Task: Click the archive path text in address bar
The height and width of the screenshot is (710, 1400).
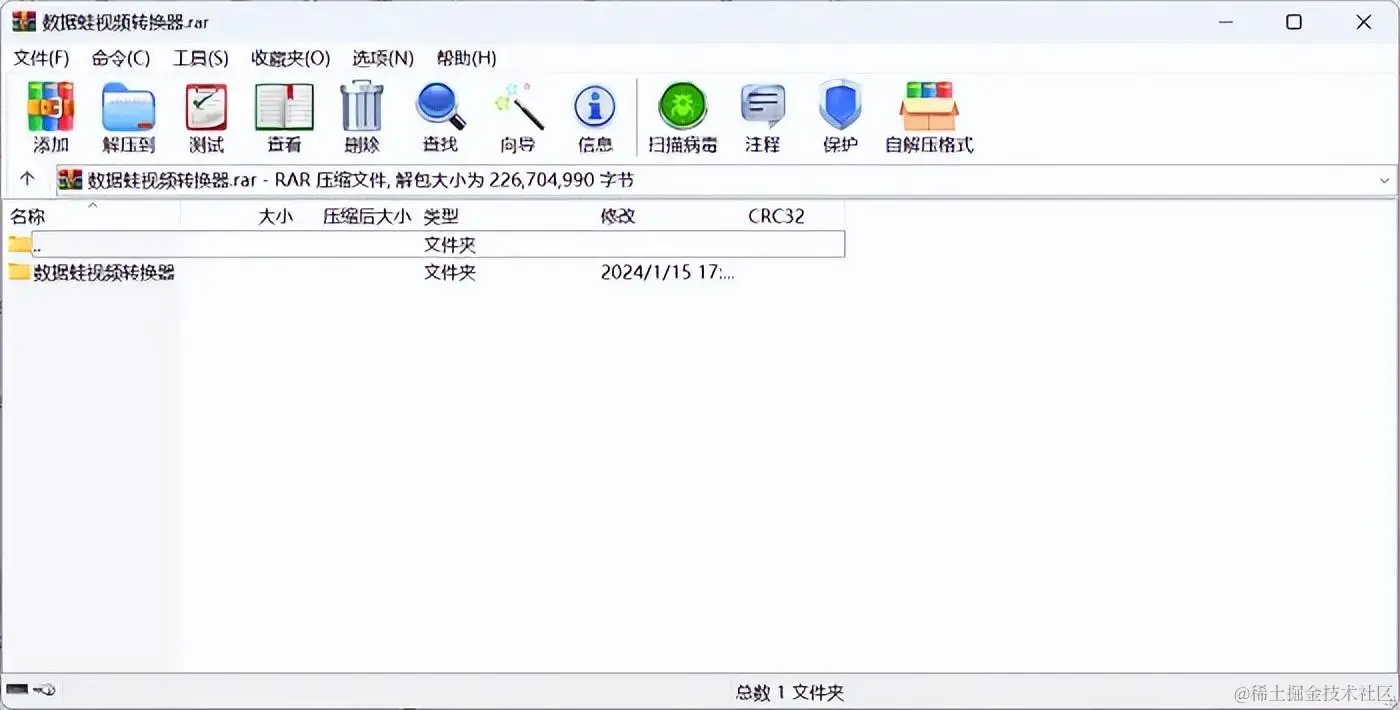Action: (x=361, y=180)
